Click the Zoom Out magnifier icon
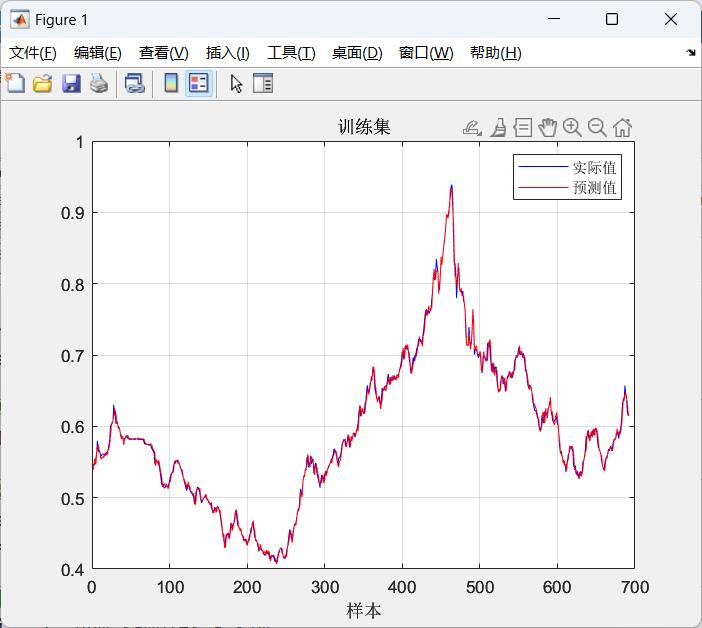 coord(597,127)
